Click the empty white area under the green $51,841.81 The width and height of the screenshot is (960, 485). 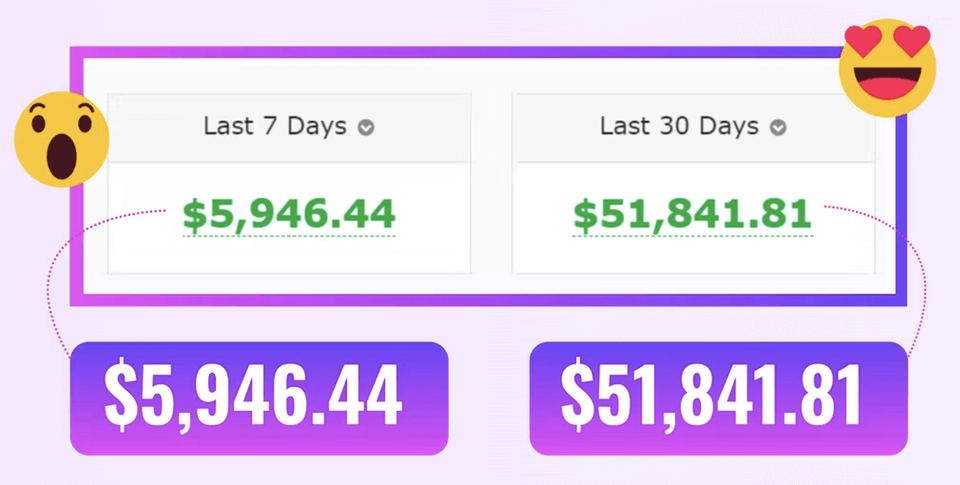point(692,256)
